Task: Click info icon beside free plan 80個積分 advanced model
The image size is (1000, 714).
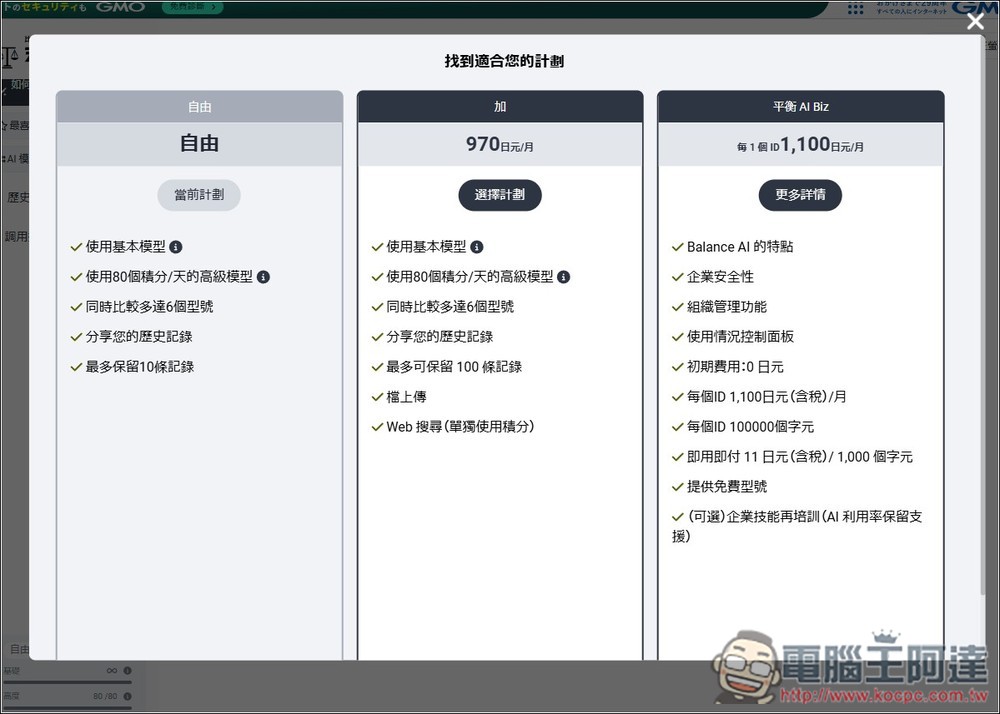Action: pos(263,277)
